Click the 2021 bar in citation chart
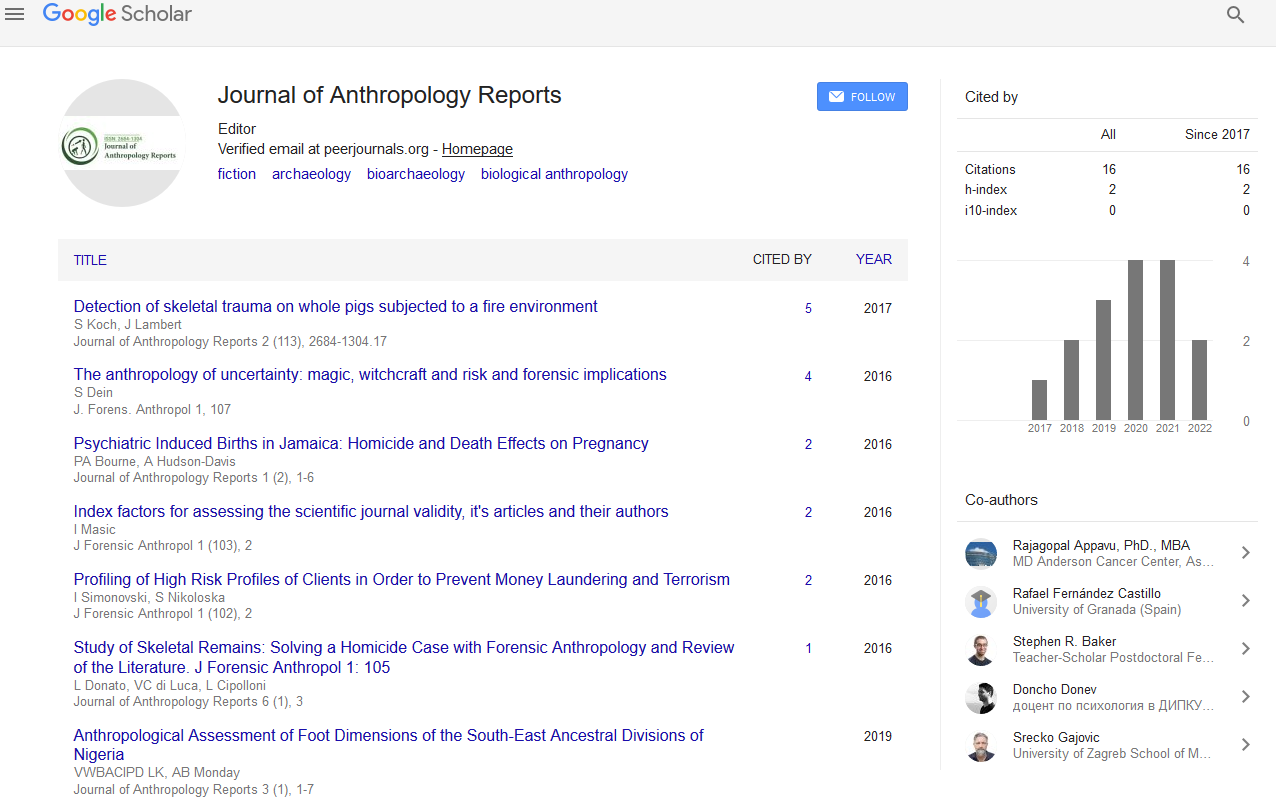Image resolution: width=1276 pixels, height=810 pixels. click(1167, 340)
